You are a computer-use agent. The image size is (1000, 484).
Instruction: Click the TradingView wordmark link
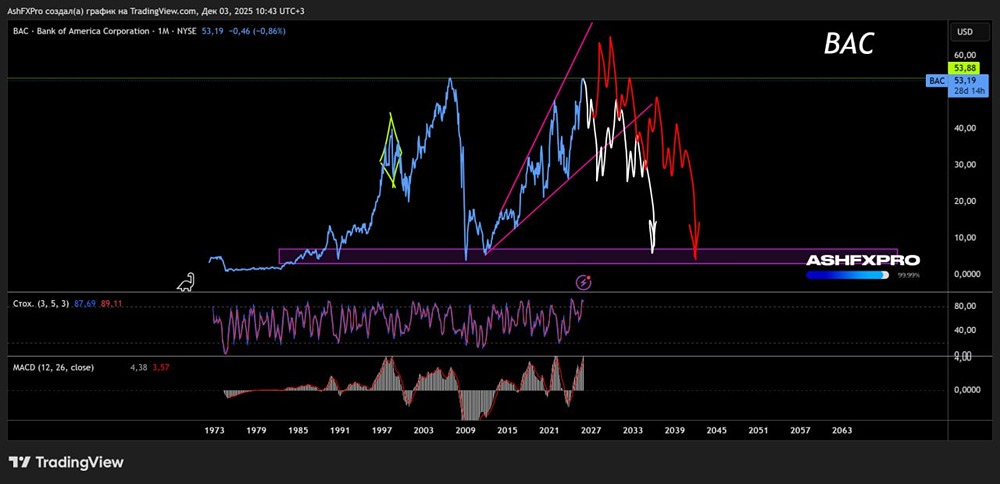79,462
